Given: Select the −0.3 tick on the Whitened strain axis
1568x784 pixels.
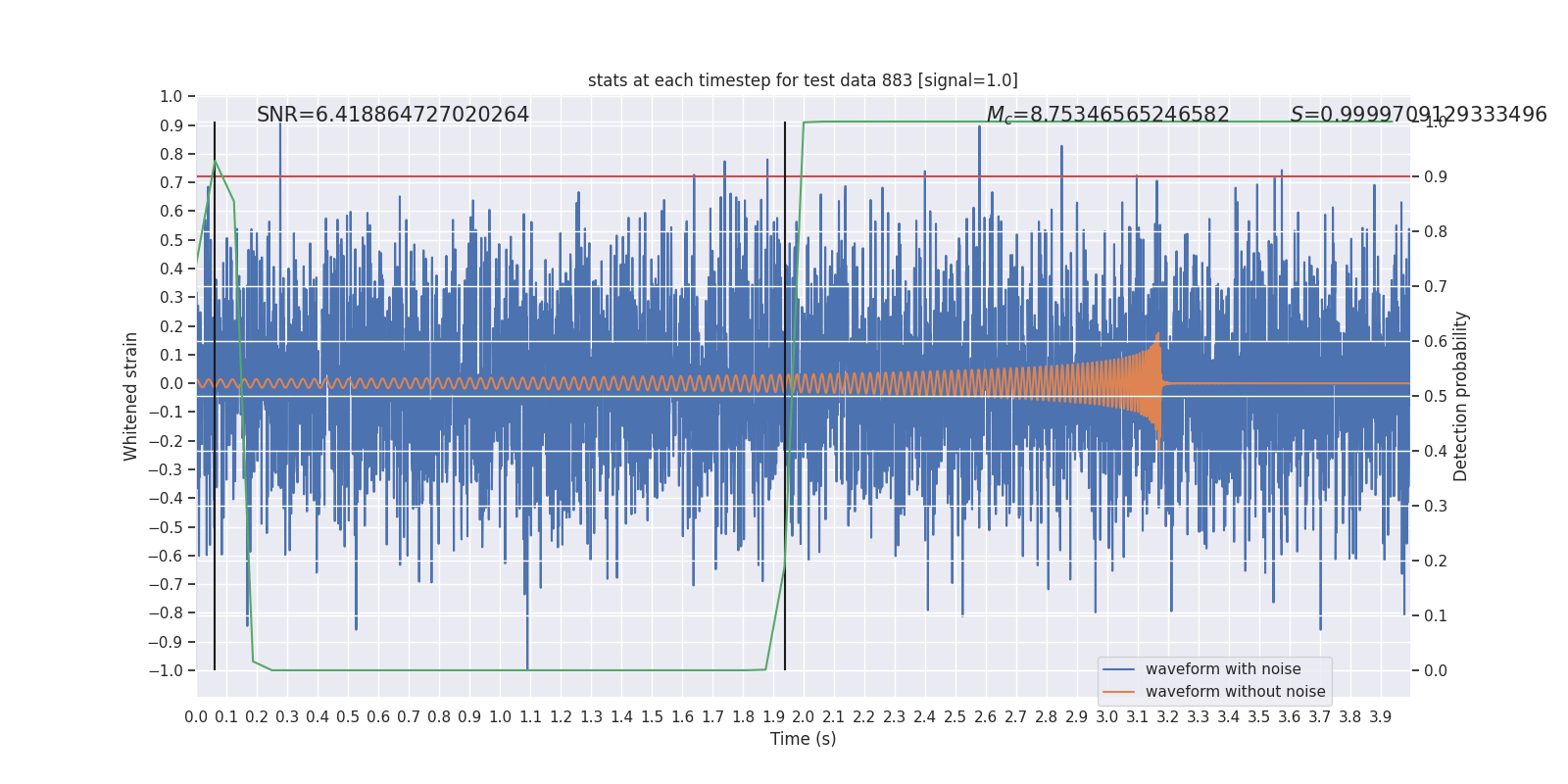Looking at the screenshot, I should tap(166, 469).
